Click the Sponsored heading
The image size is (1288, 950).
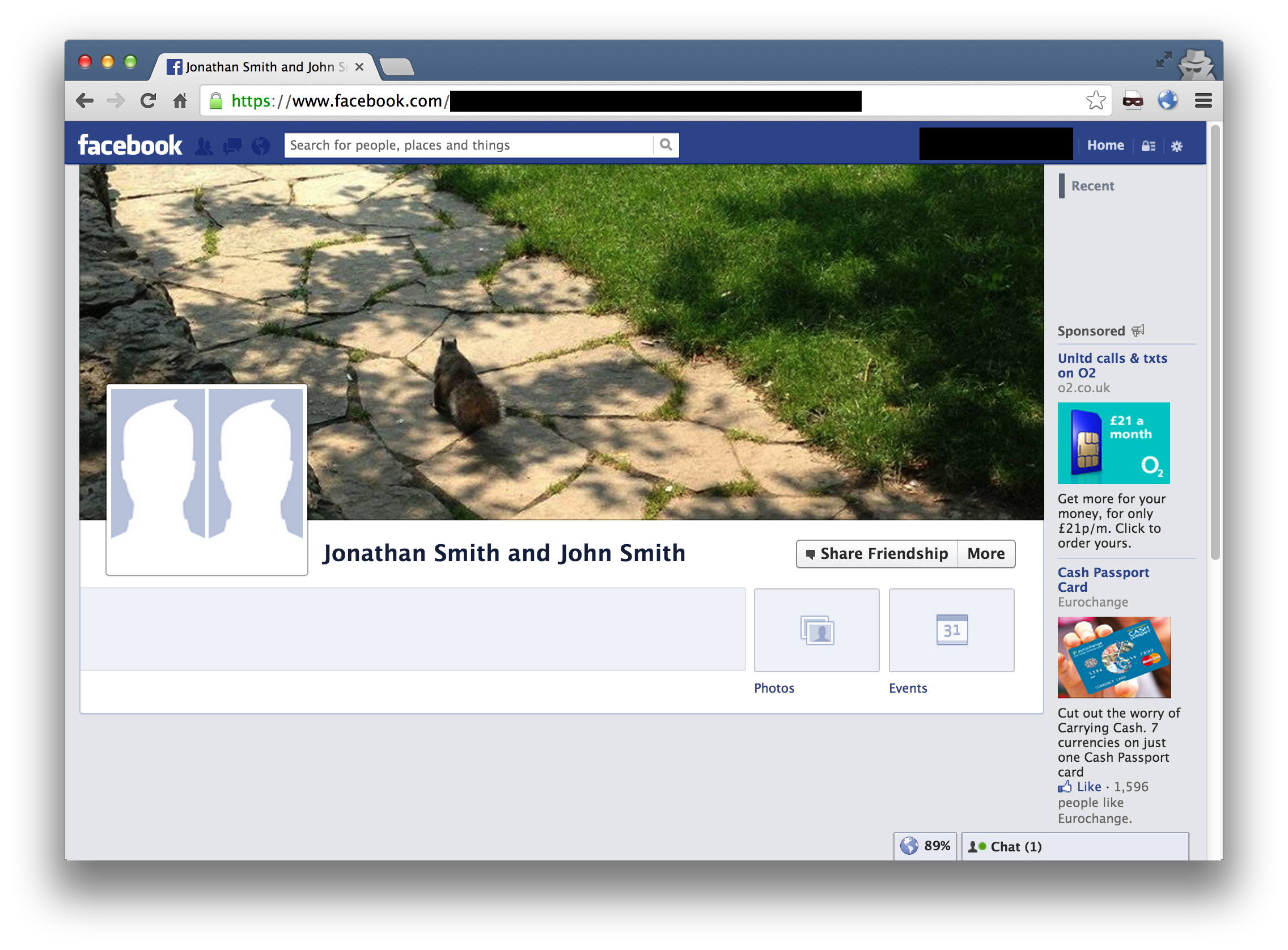point(1091,331)
